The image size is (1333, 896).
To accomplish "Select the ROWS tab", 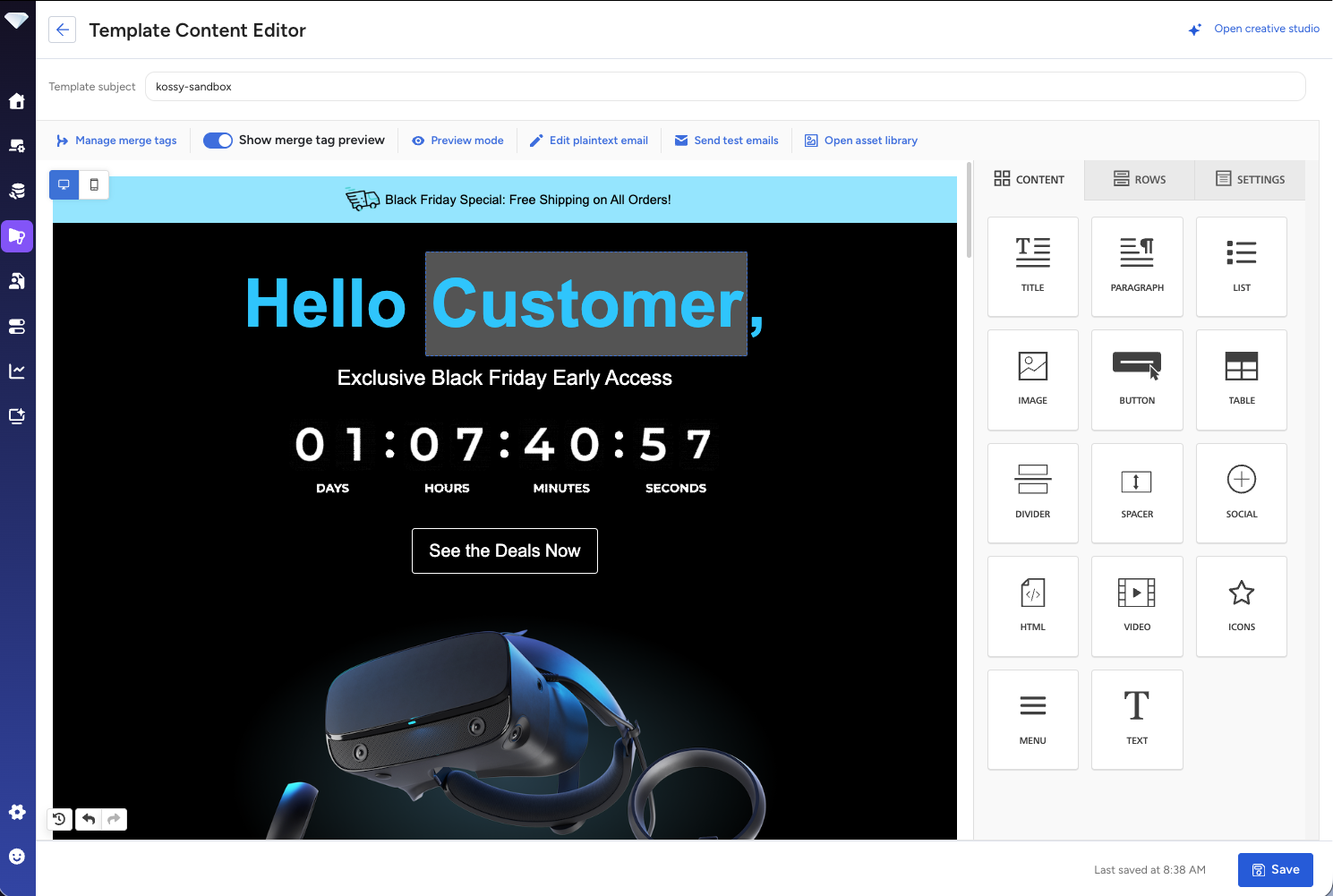I will [x=1139, y=179].
